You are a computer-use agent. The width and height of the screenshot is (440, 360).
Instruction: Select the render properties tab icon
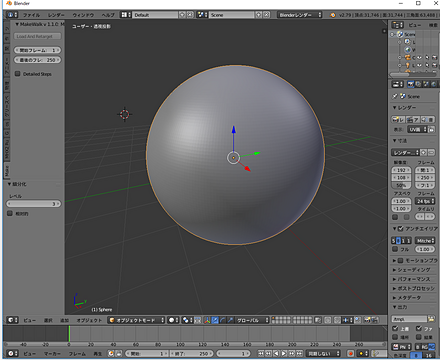[x=411, y=84]
